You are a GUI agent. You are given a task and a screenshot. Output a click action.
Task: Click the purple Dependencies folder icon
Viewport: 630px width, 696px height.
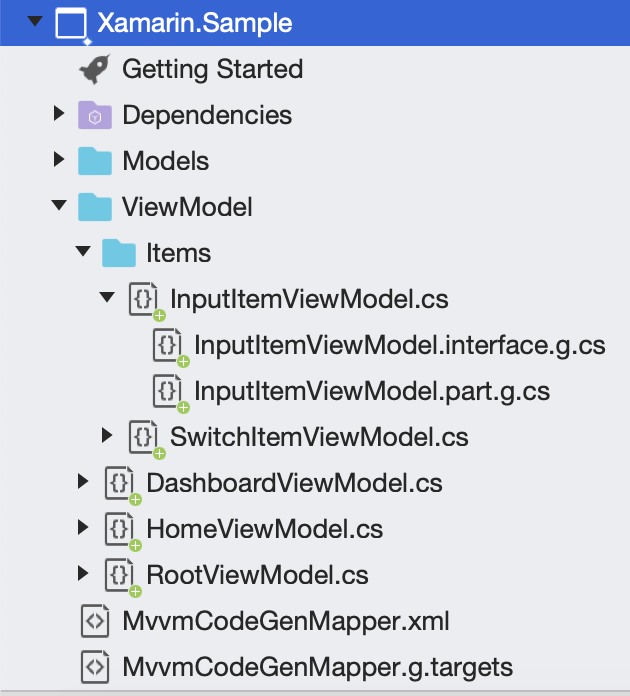tap(95, 115)
